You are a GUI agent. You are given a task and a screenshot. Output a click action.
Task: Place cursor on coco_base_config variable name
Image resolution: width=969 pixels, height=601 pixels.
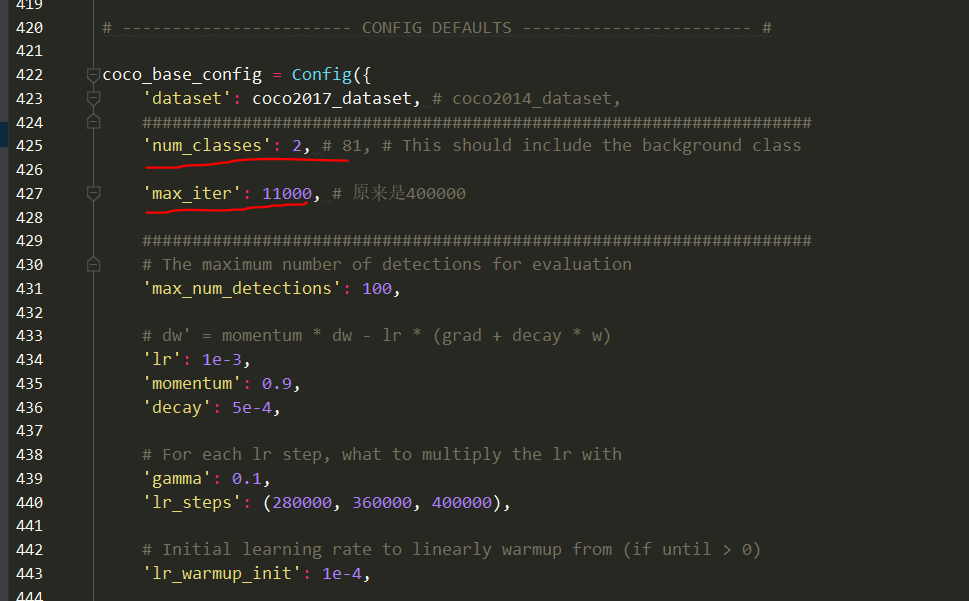point(182,75)
